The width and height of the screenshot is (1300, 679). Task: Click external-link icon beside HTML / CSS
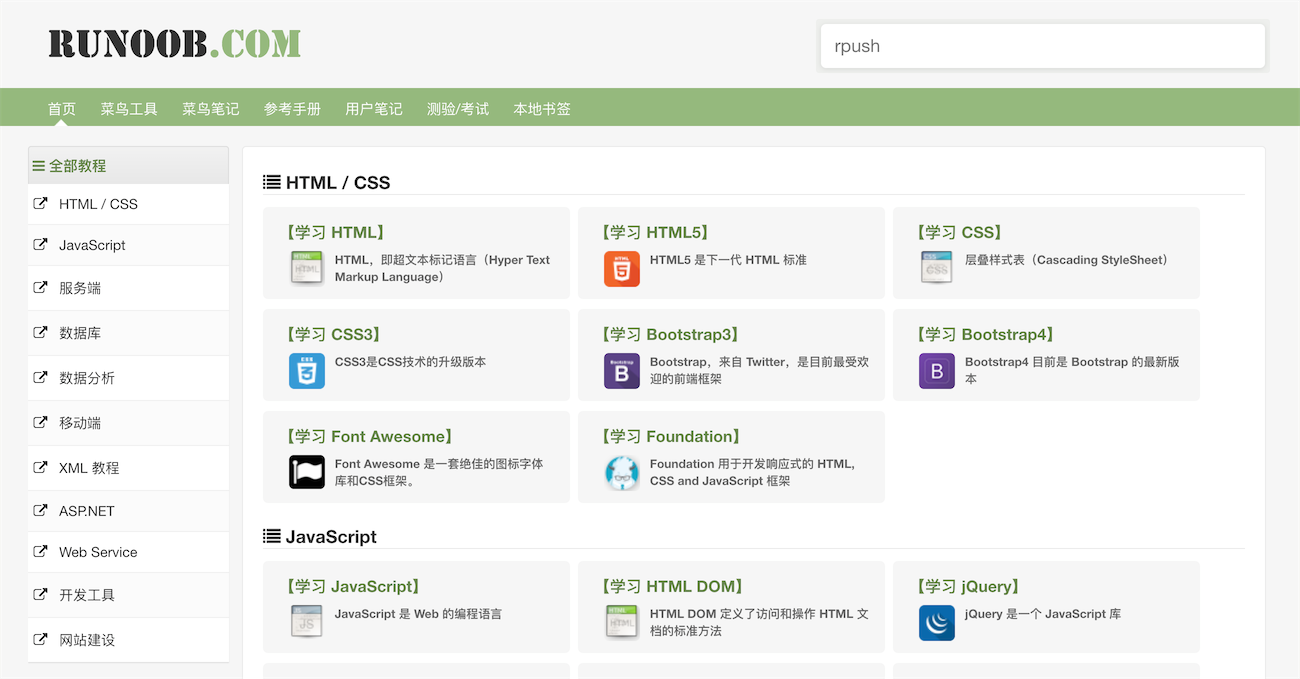(41, 204)
